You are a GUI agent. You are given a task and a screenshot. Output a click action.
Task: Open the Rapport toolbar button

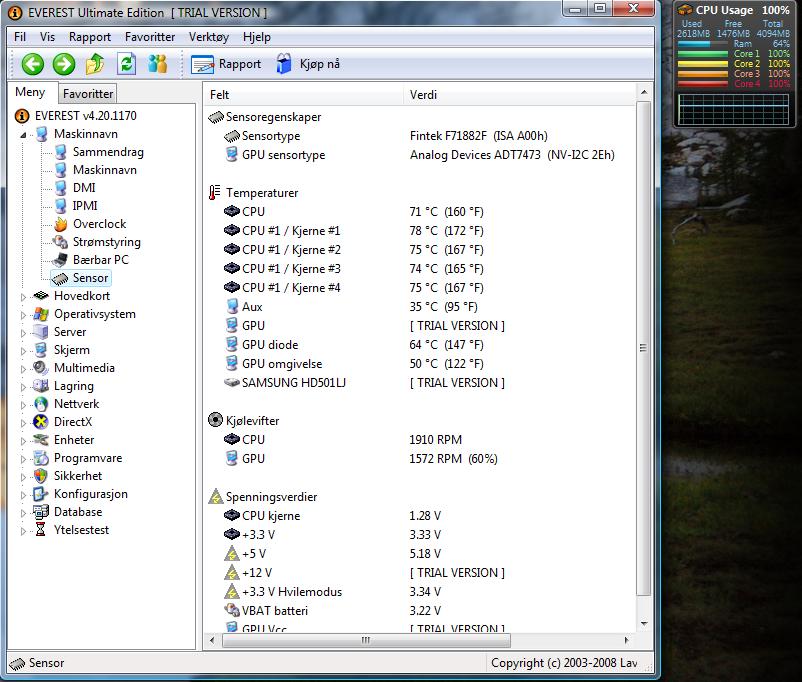(x=226, y=64)
